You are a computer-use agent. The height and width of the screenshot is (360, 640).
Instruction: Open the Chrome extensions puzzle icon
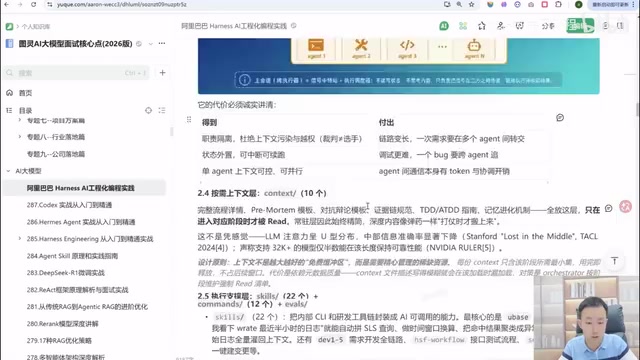558,4
